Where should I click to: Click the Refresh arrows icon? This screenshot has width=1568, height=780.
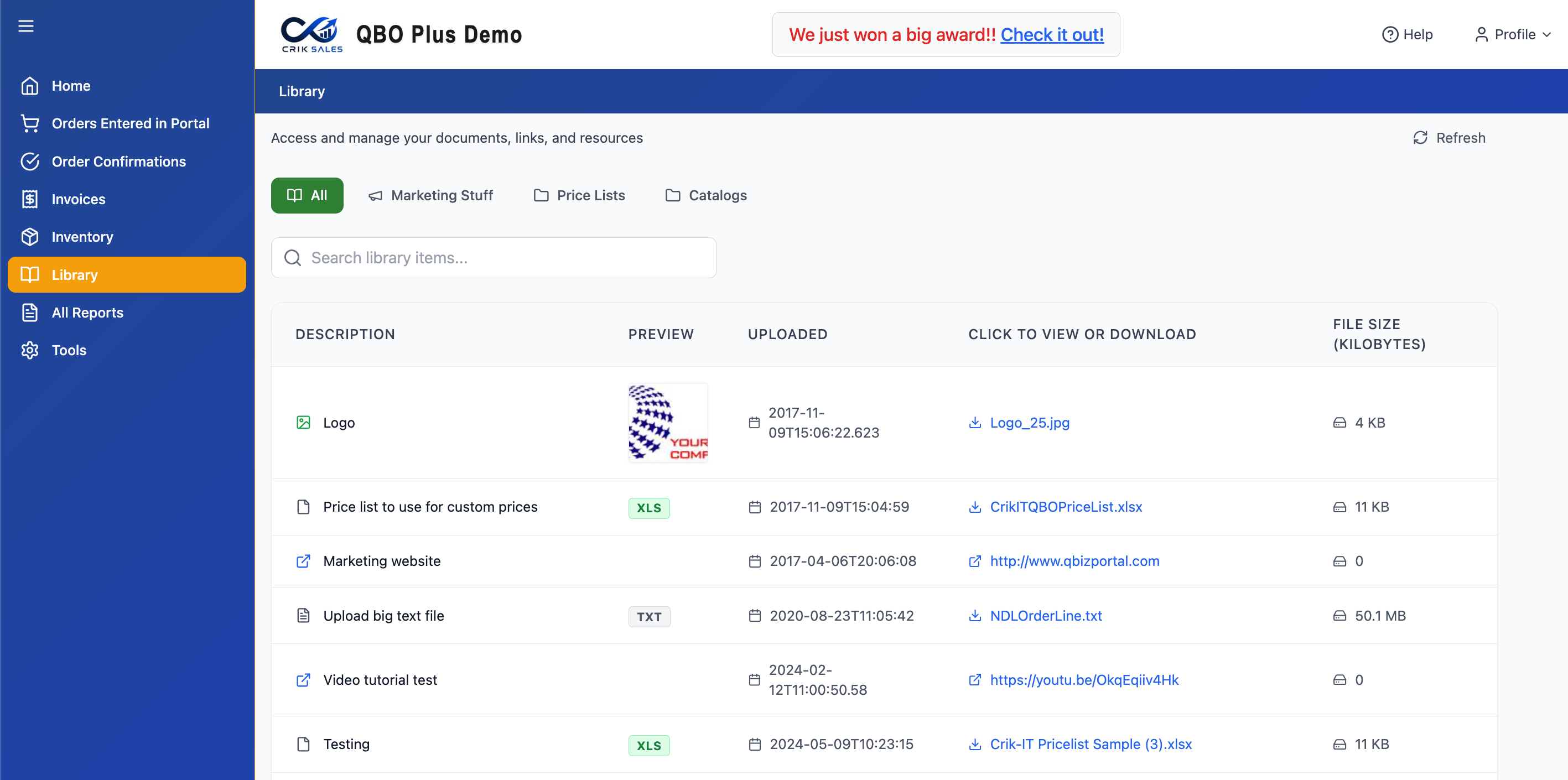[1420, 138]
